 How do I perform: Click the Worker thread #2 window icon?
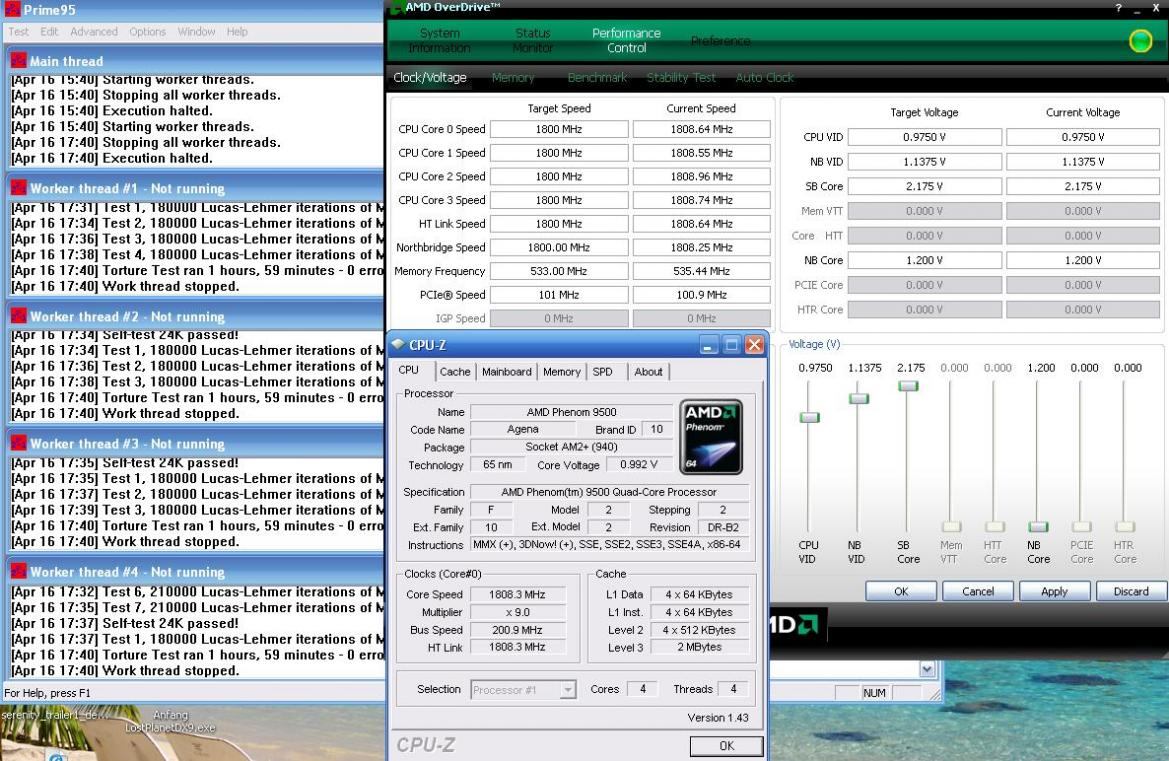19,316
